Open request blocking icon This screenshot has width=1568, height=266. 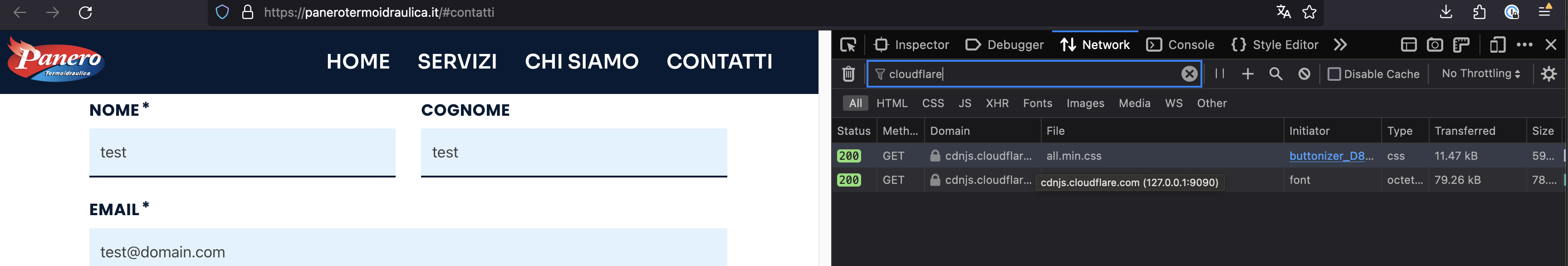1304,74
